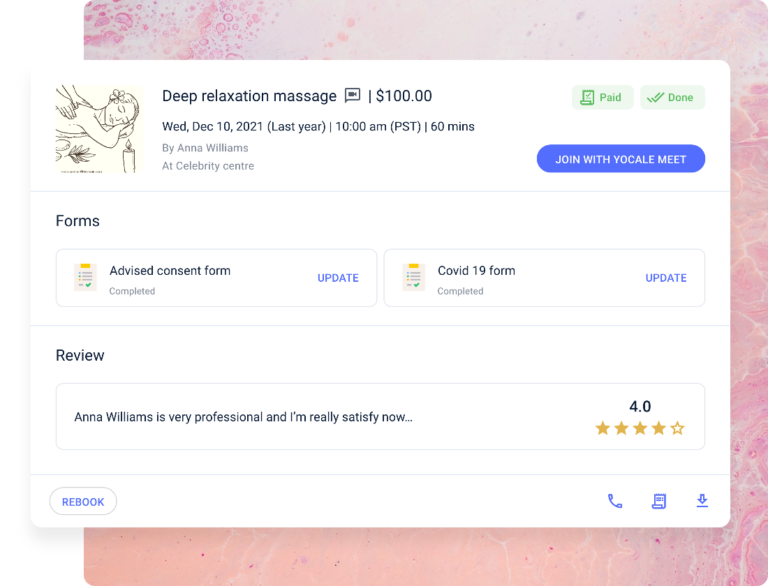The image size is (768, 586).
Task: Select the Advised consent form title
Action: point(170,270)
